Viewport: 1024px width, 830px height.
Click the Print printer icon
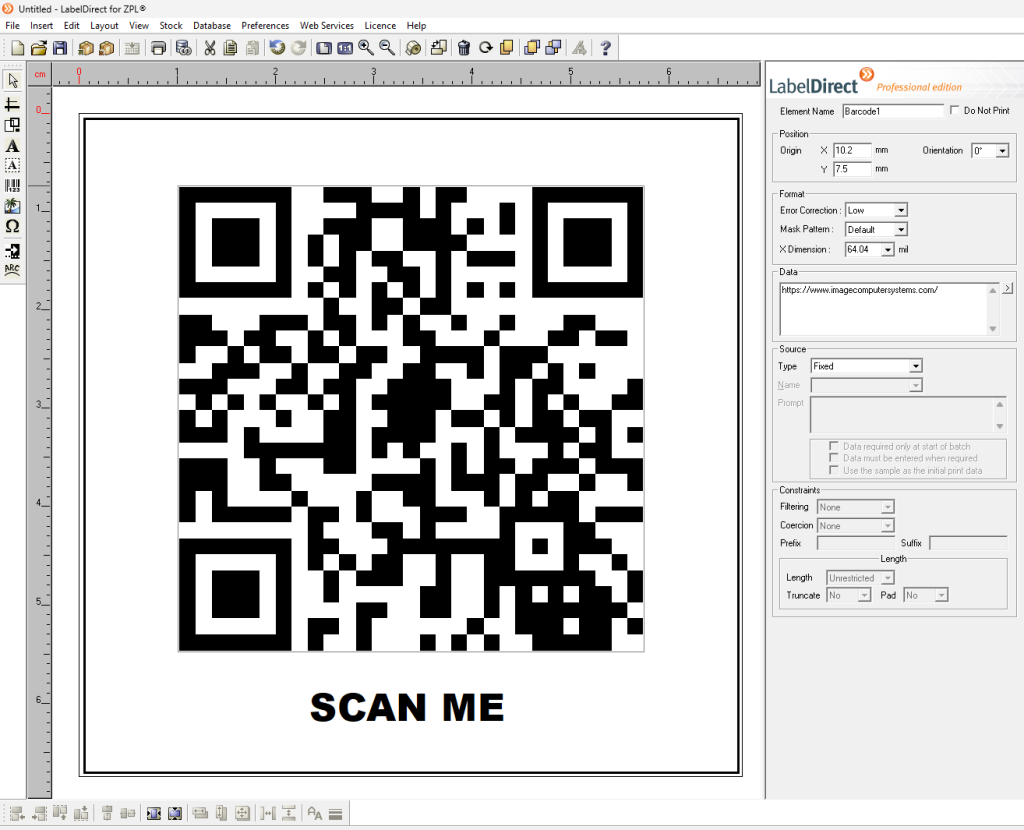click(x=158, y=48)
